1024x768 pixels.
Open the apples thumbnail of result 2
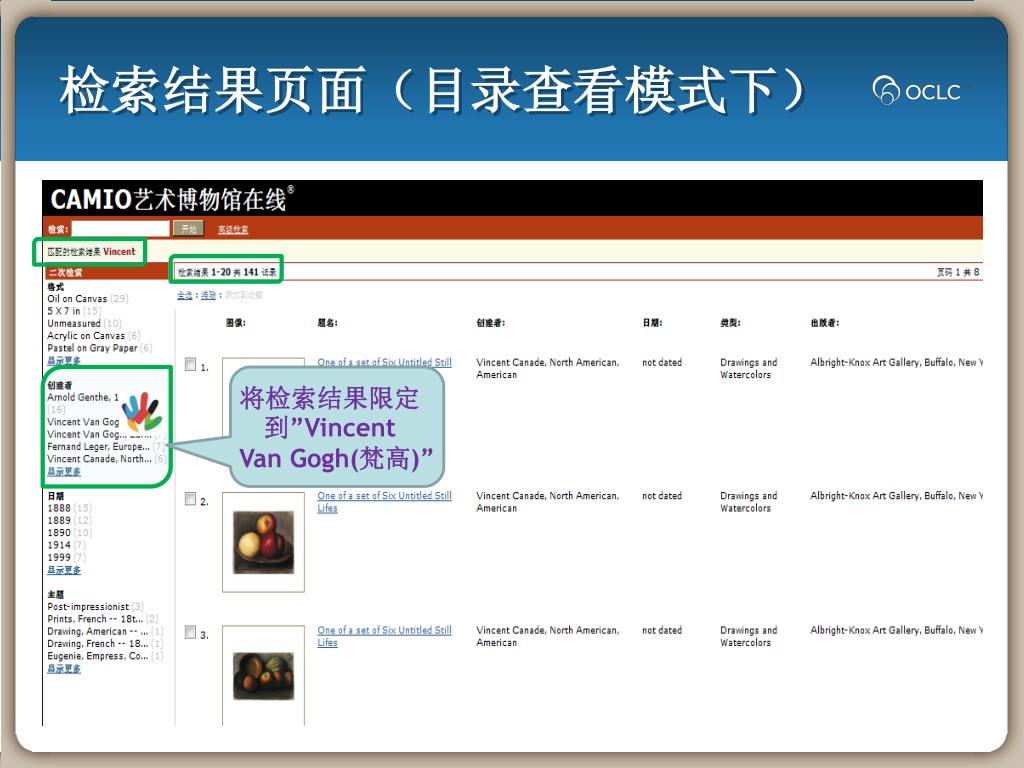(263, 542)
